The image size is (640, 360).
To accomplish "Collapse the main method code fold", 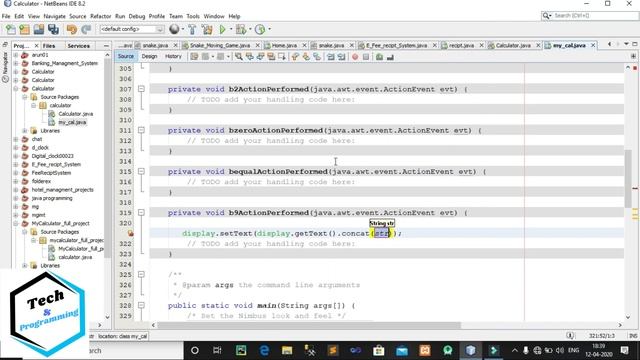I will 141,305.
